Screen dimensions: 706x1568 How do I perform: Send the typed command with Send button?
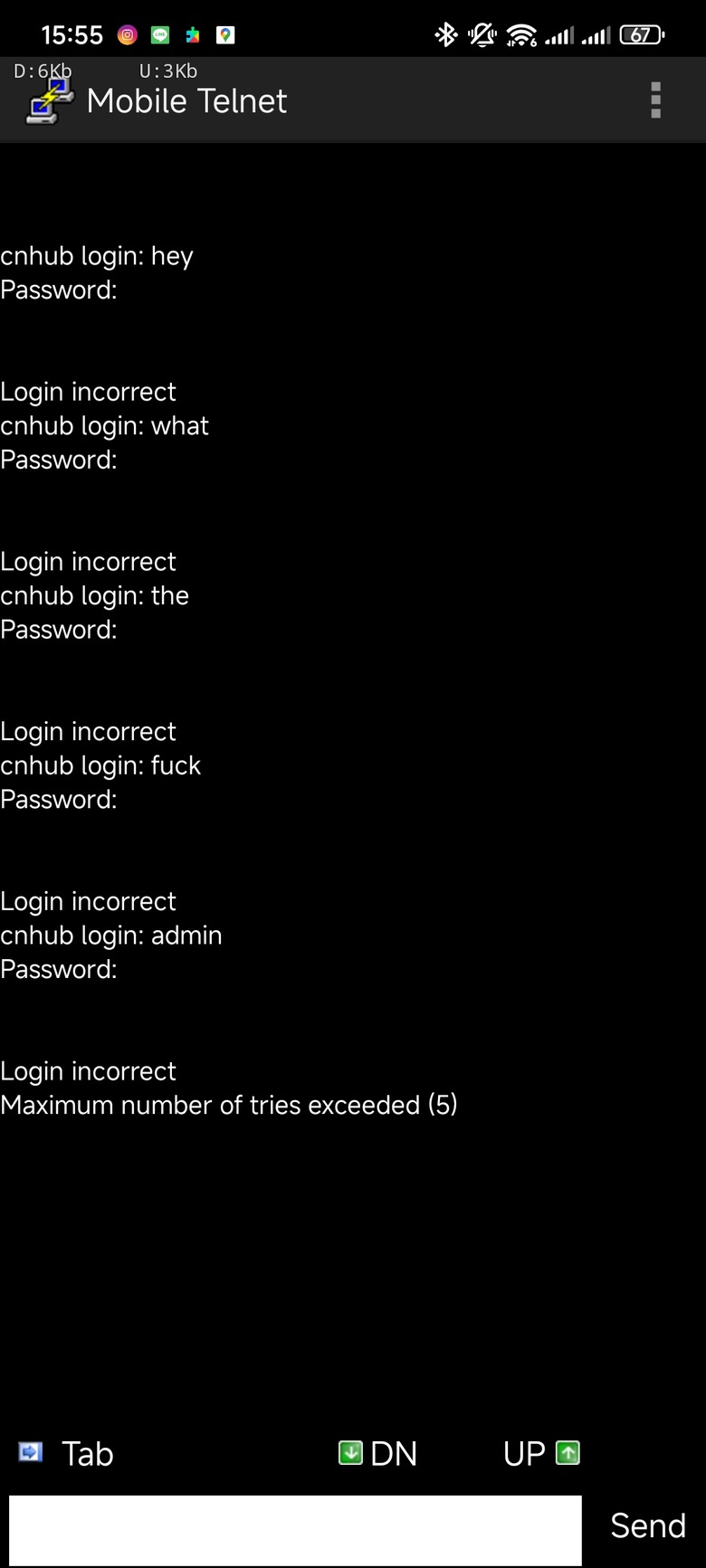[648, 1525]
